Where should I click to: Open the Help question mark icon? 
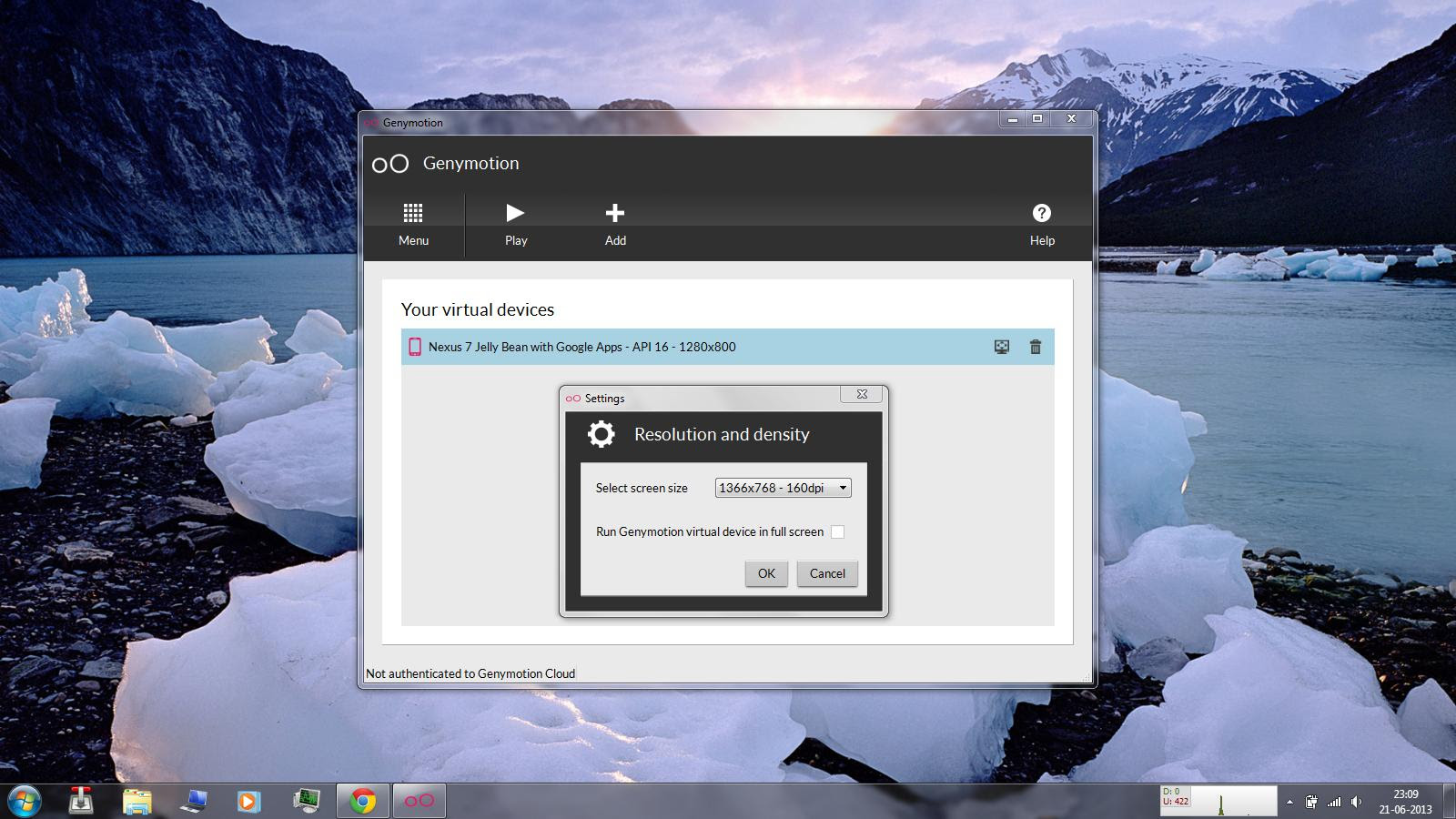click(x=1042, y=224)
